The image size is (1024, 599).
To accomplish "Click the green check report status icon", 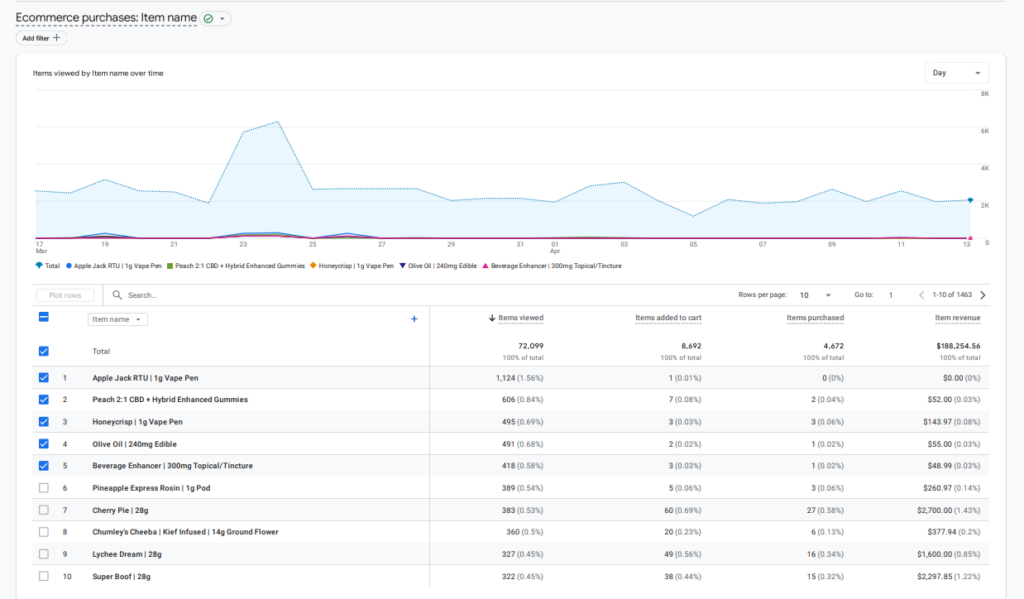I will point(209,18).
